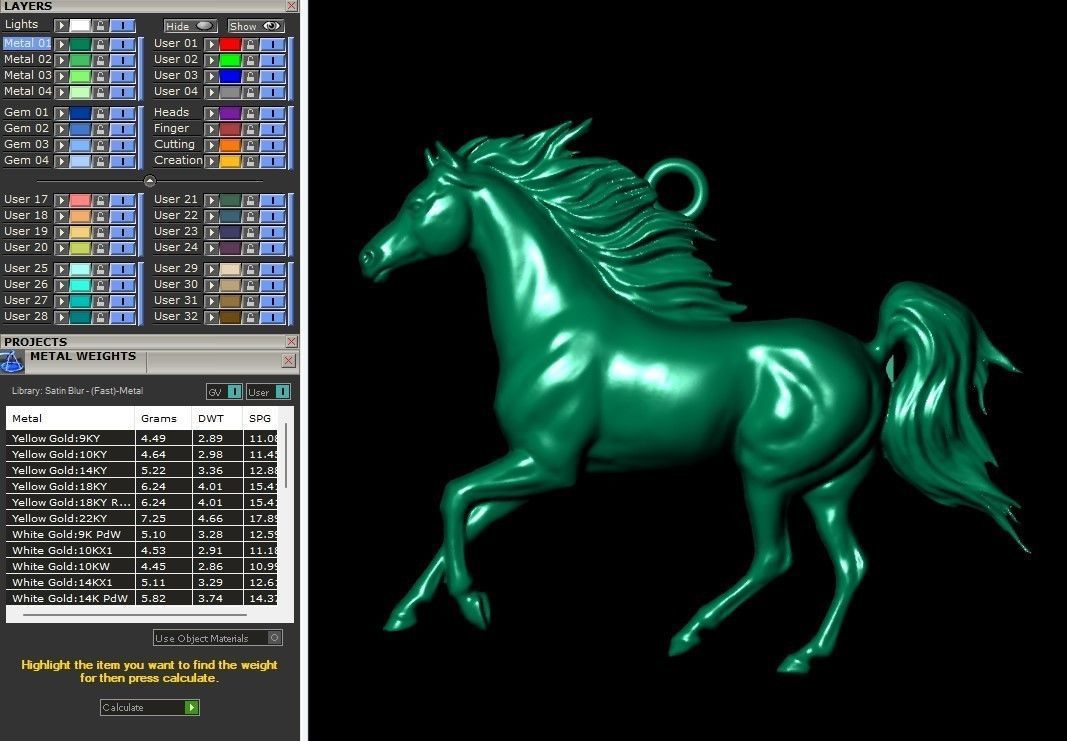
Task: Click lock icon for Gem 04 layer
Action: 101,161
